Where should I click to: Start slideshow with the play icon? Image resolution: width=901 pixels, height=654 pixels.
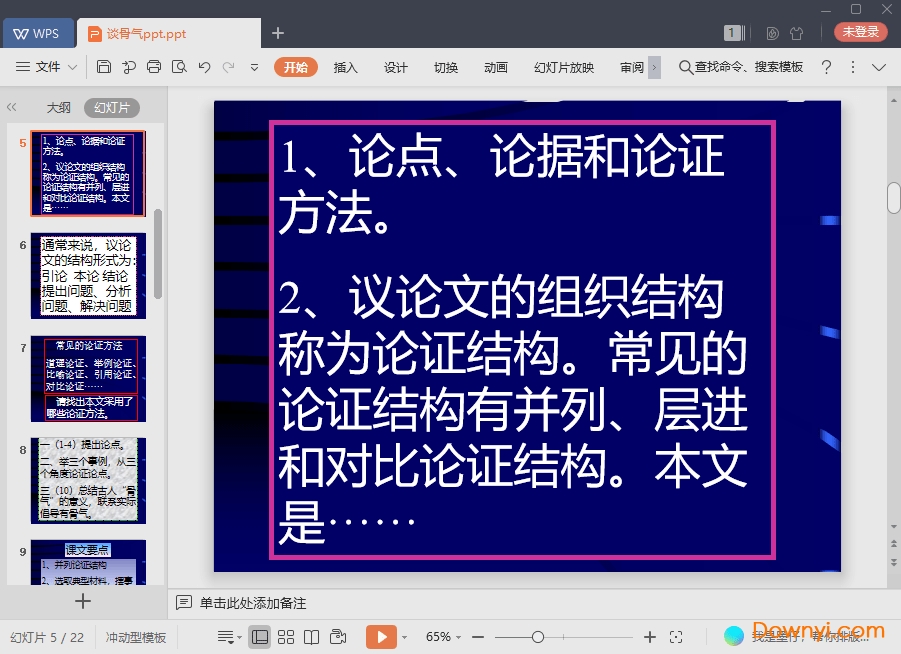tap(383, 635)
